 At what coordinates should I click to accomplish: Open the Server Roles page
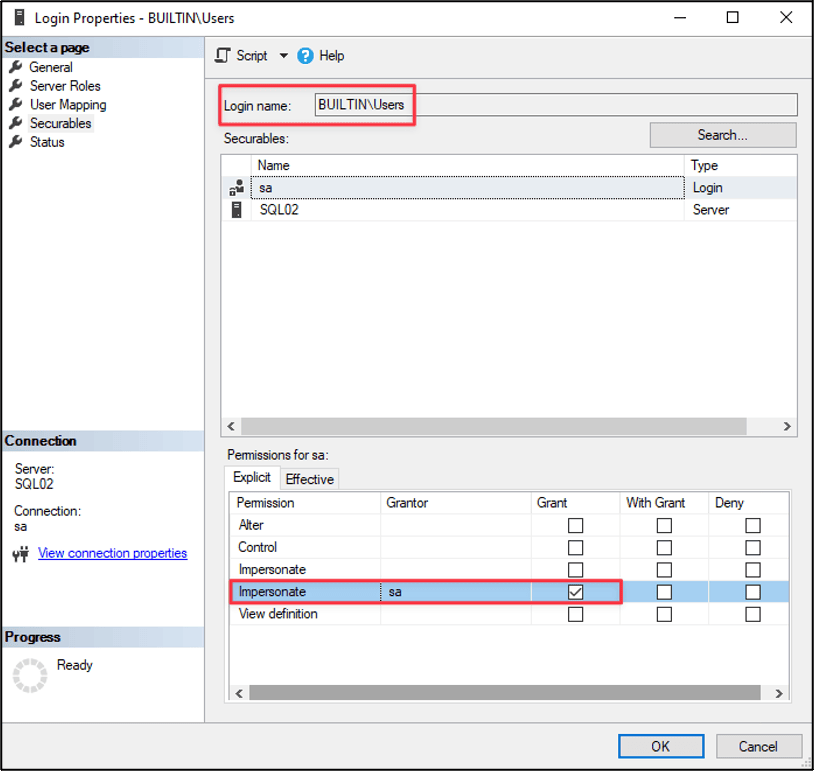[x=65, y=86]
